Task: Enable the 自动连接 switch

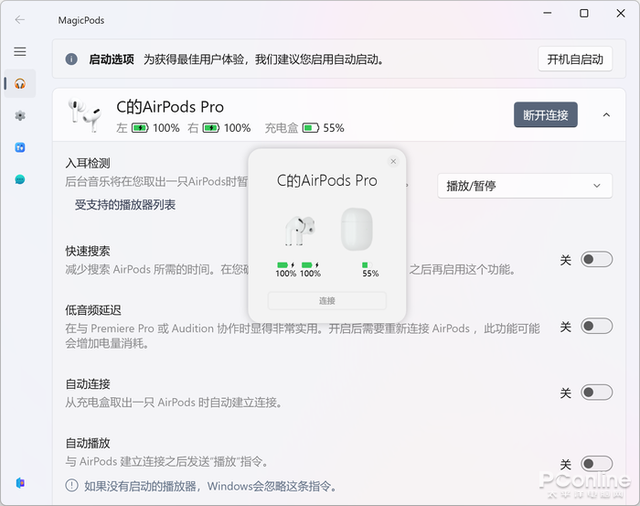Action: coord(596,393)
